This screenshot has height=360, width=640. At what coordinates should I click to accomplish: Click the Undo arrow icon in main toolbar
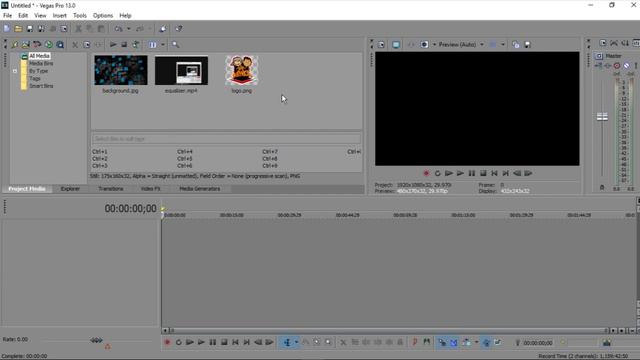(x=118, y=29)
